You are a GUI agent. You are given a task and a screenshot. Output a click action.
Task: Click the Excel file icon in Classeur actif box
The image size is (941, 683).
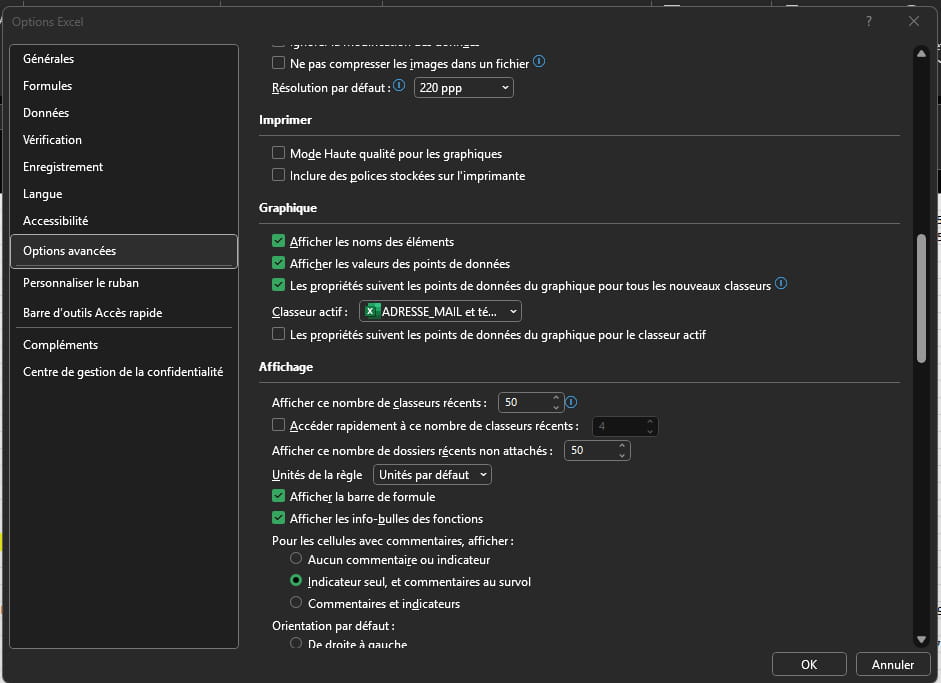tap(371, 311)
